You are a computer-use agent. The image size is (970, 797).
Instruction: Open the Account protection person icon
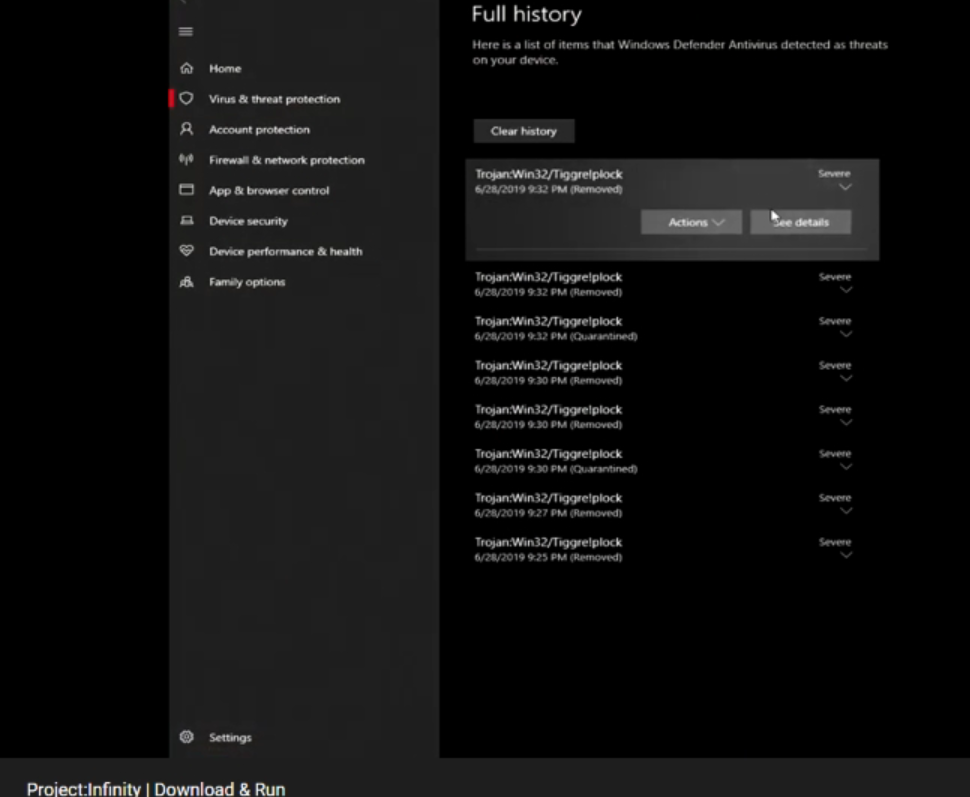pyautogui.click(x=186, y=129)
